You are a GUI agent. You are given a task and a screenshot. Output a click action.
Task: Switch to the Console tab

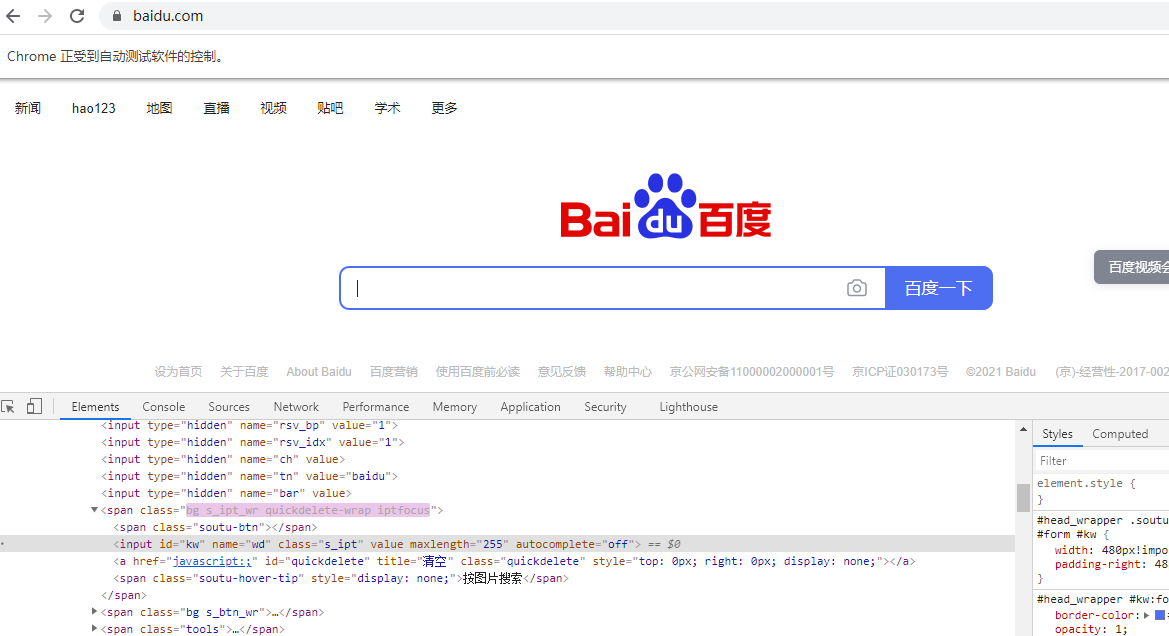(x=163, y=406)
